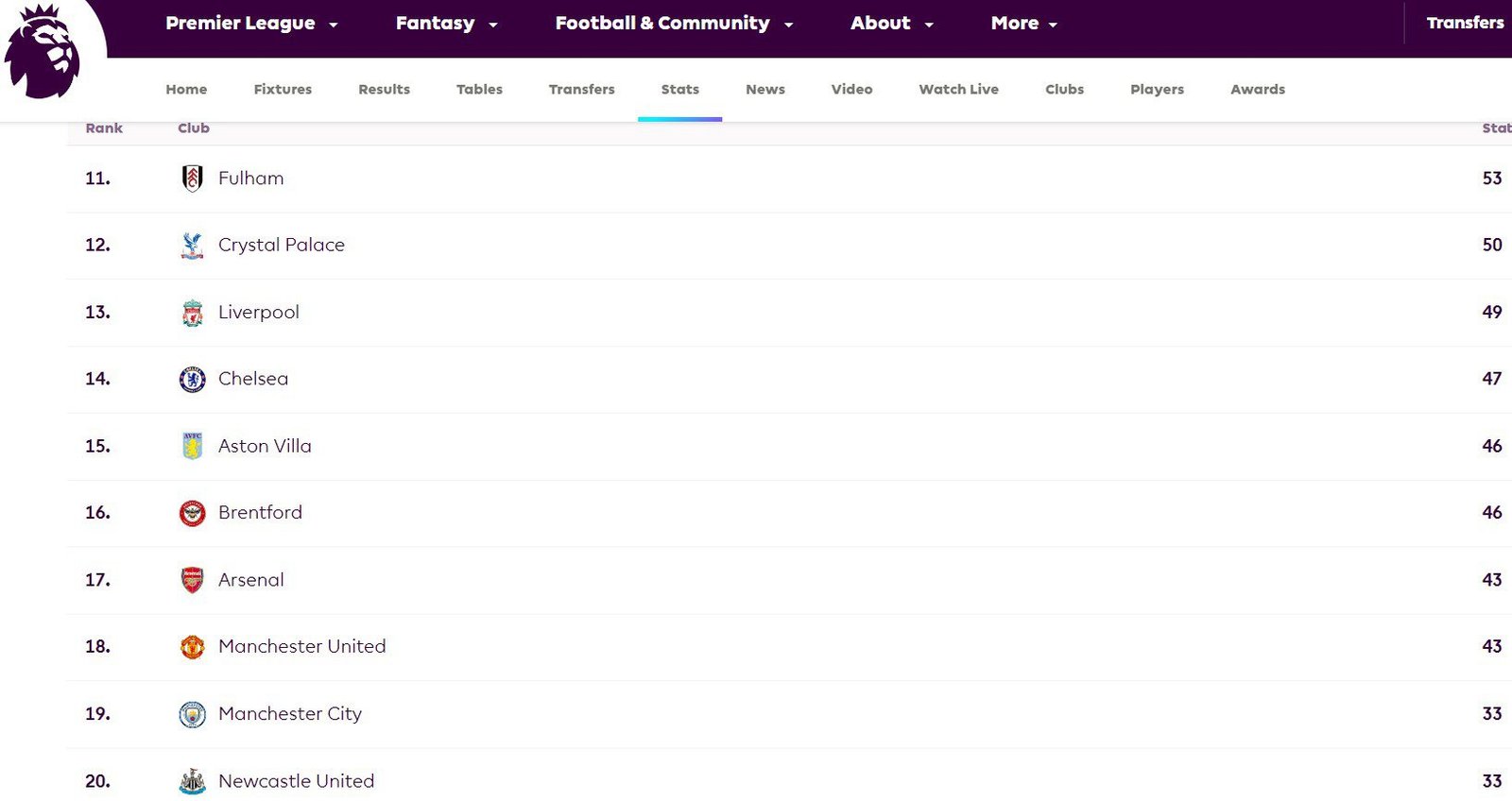1512x801 pixels.
Task: Switch to the Fixtures tab
Action: coord(283,89)
